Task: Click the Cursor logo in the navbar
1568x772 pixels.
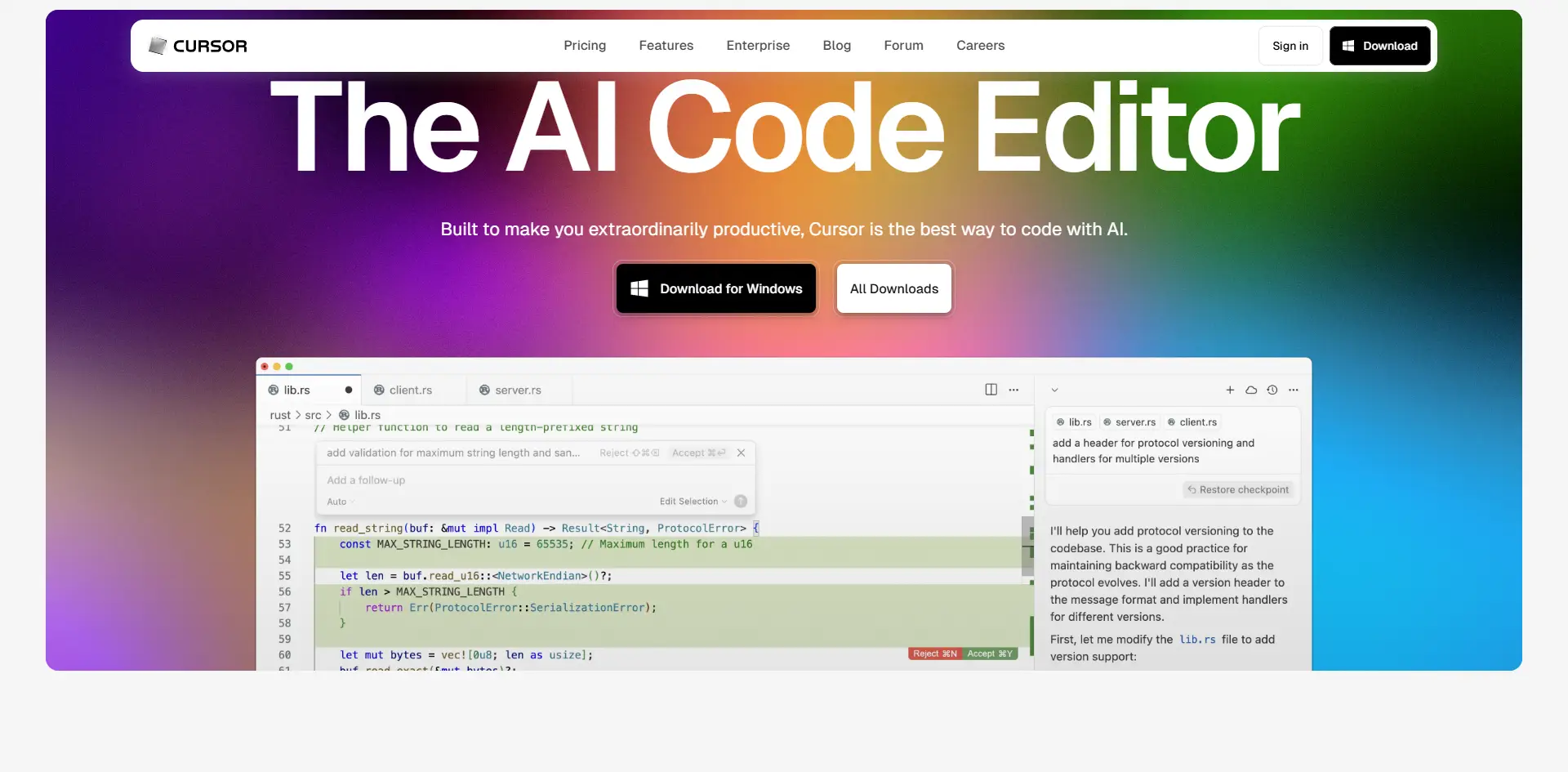Action: tap(198, 46)
